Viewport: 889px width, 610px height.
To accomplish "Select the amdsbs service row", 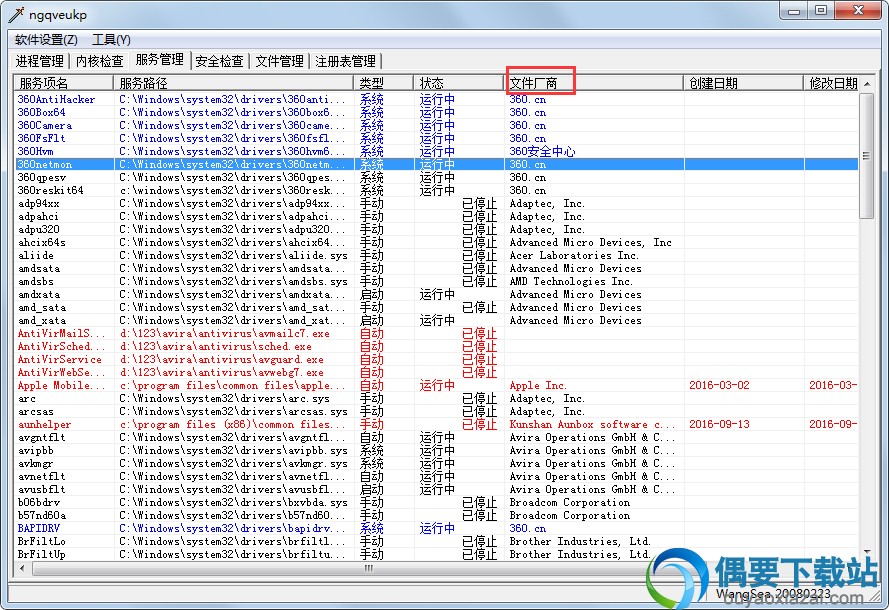I will pos(437,282).
